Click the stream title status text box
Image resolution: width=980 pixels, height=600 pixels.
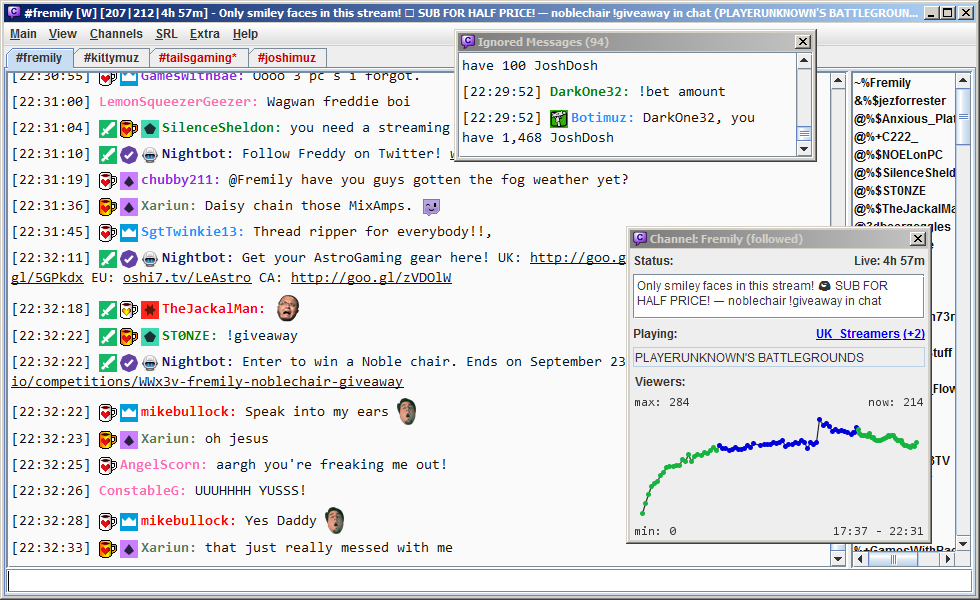778,294
